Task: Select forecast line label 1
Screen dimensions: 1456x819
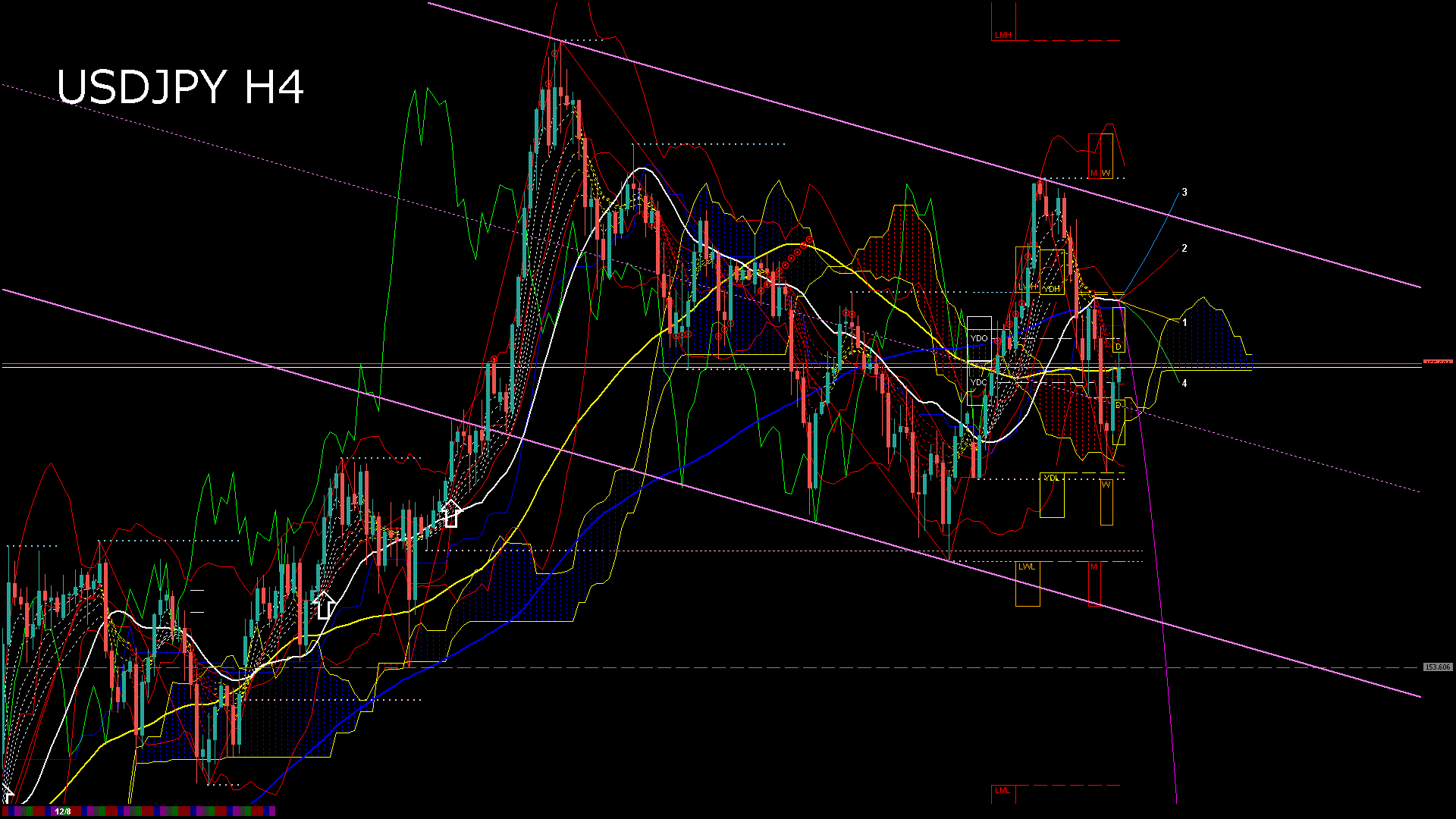Action: click(x=1185, y=323)
